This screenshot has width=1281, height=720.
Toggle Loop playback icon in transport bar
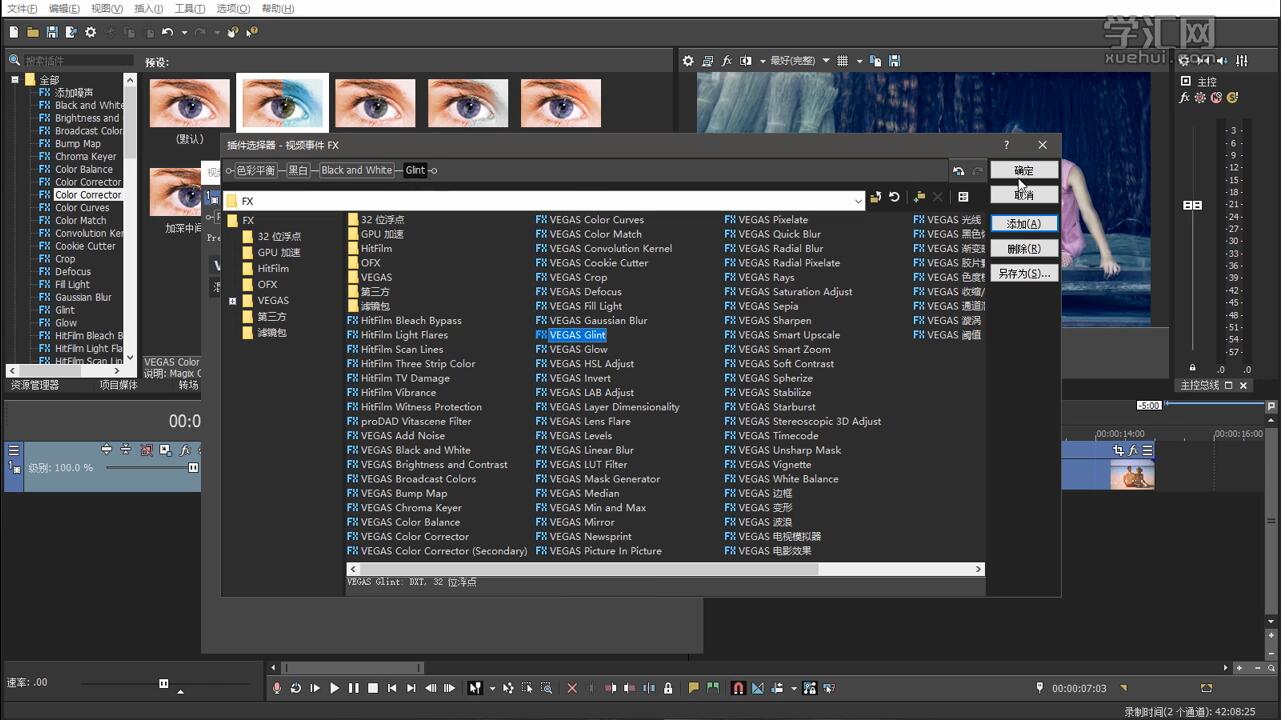coord(296,688)
